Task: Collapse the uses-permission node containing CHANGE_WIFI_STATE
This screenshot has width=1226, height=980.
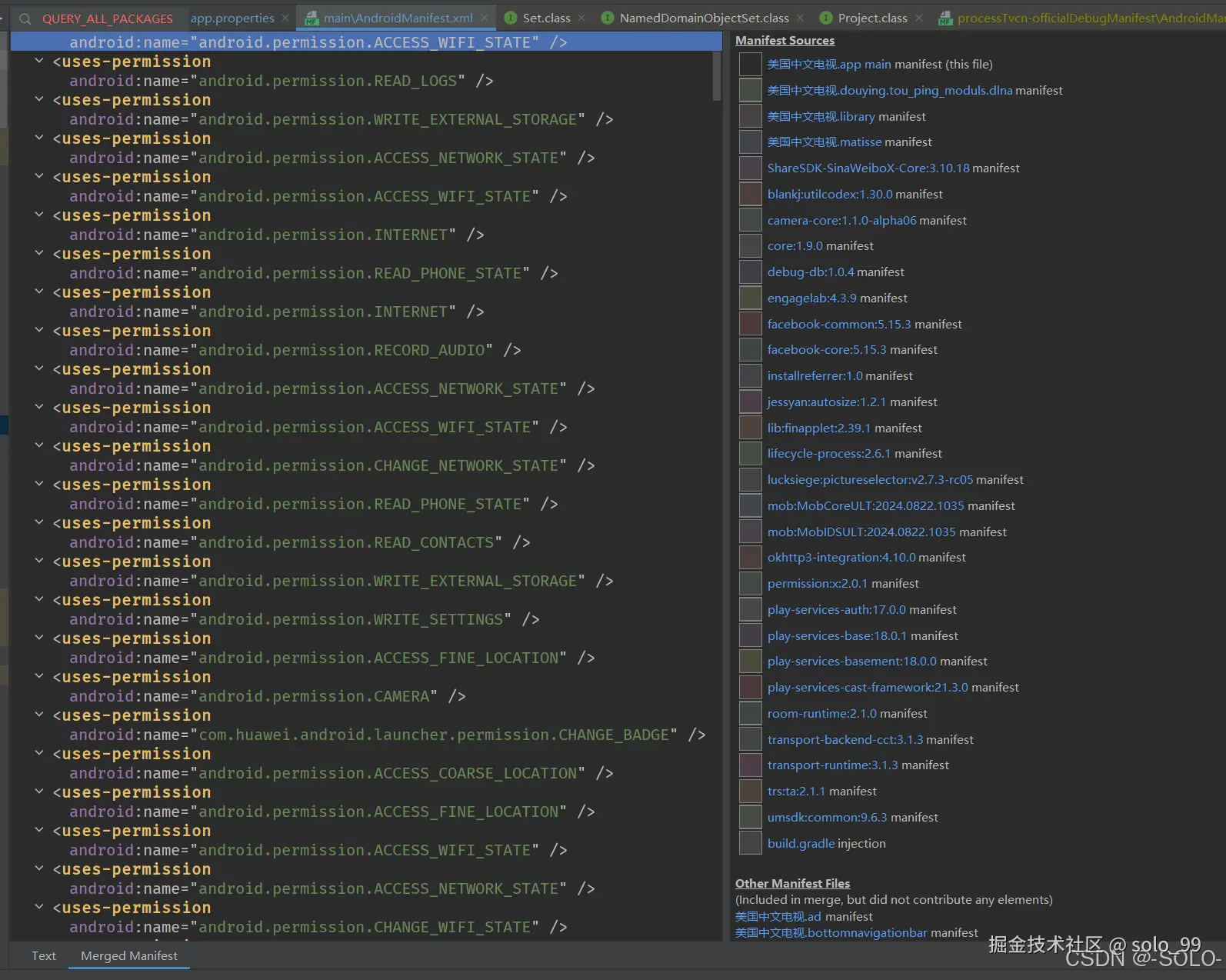Action: (x=38, y=906)
